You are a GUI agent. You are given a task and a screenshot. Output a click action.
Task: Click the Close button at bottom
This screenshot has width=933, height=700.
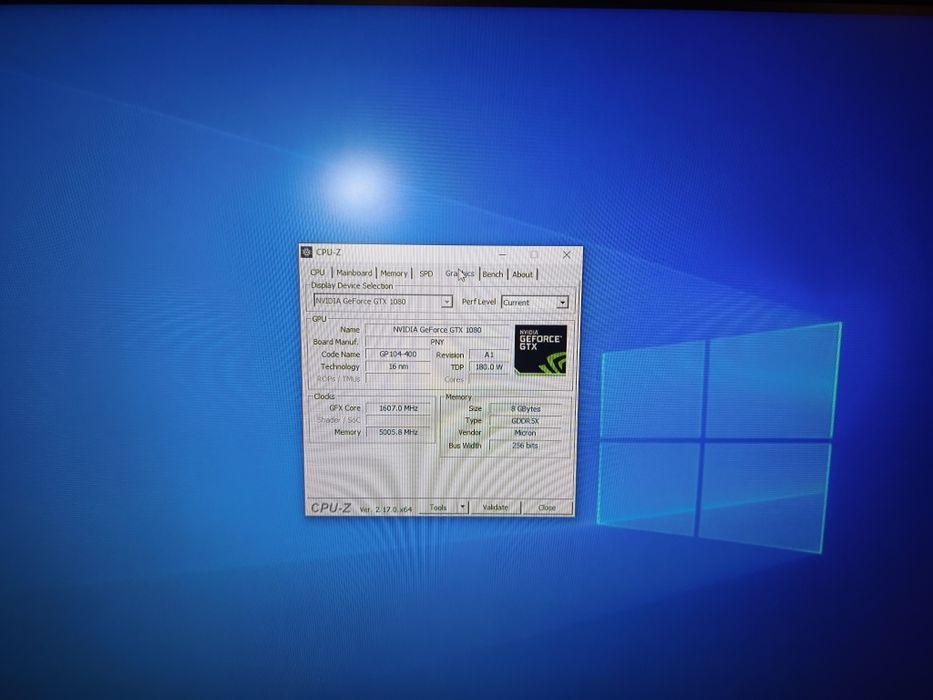click(547, 508)
